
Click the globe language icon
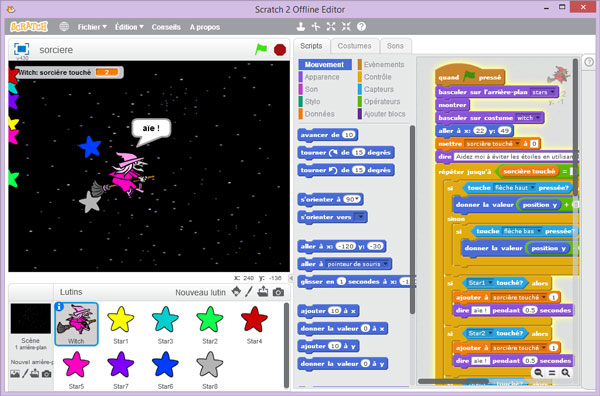click(x=64, y=26)
